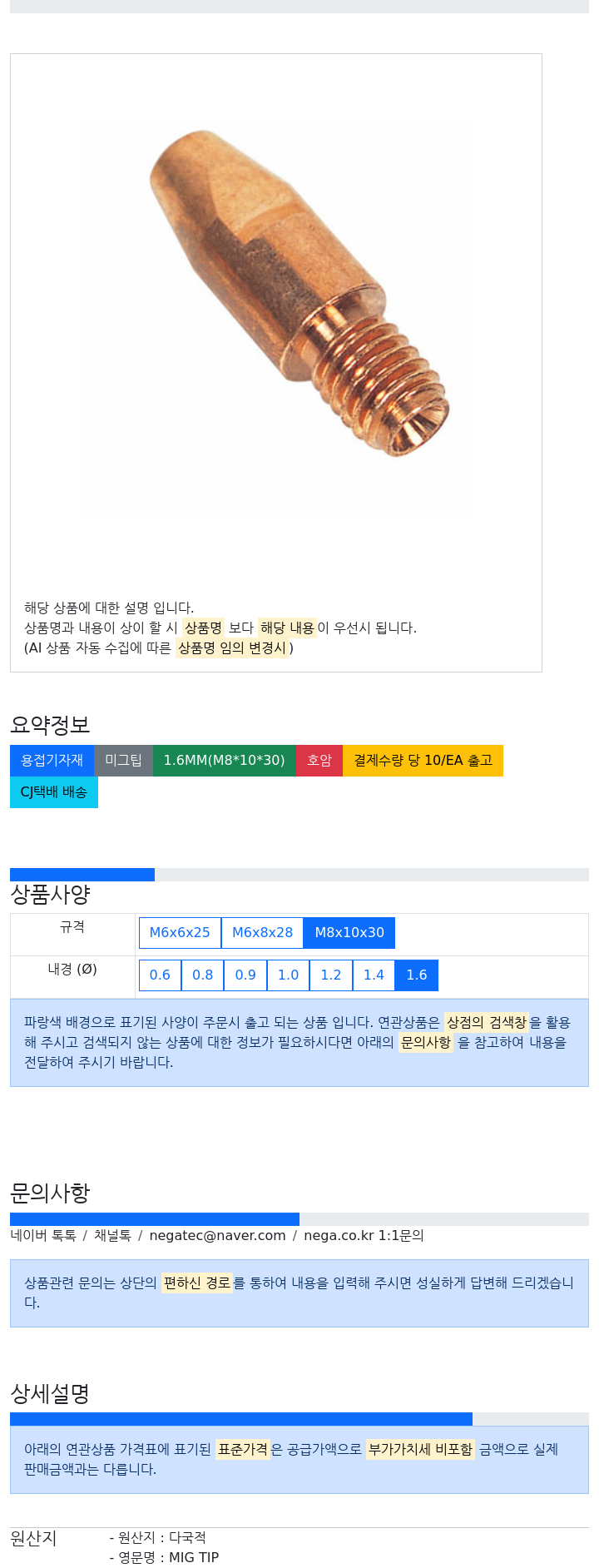Image resolution: width=599 pixels, height=1568 pixels.
Task: Click the negatec@naver.com email contact
Action: (x=217, y=1236)
